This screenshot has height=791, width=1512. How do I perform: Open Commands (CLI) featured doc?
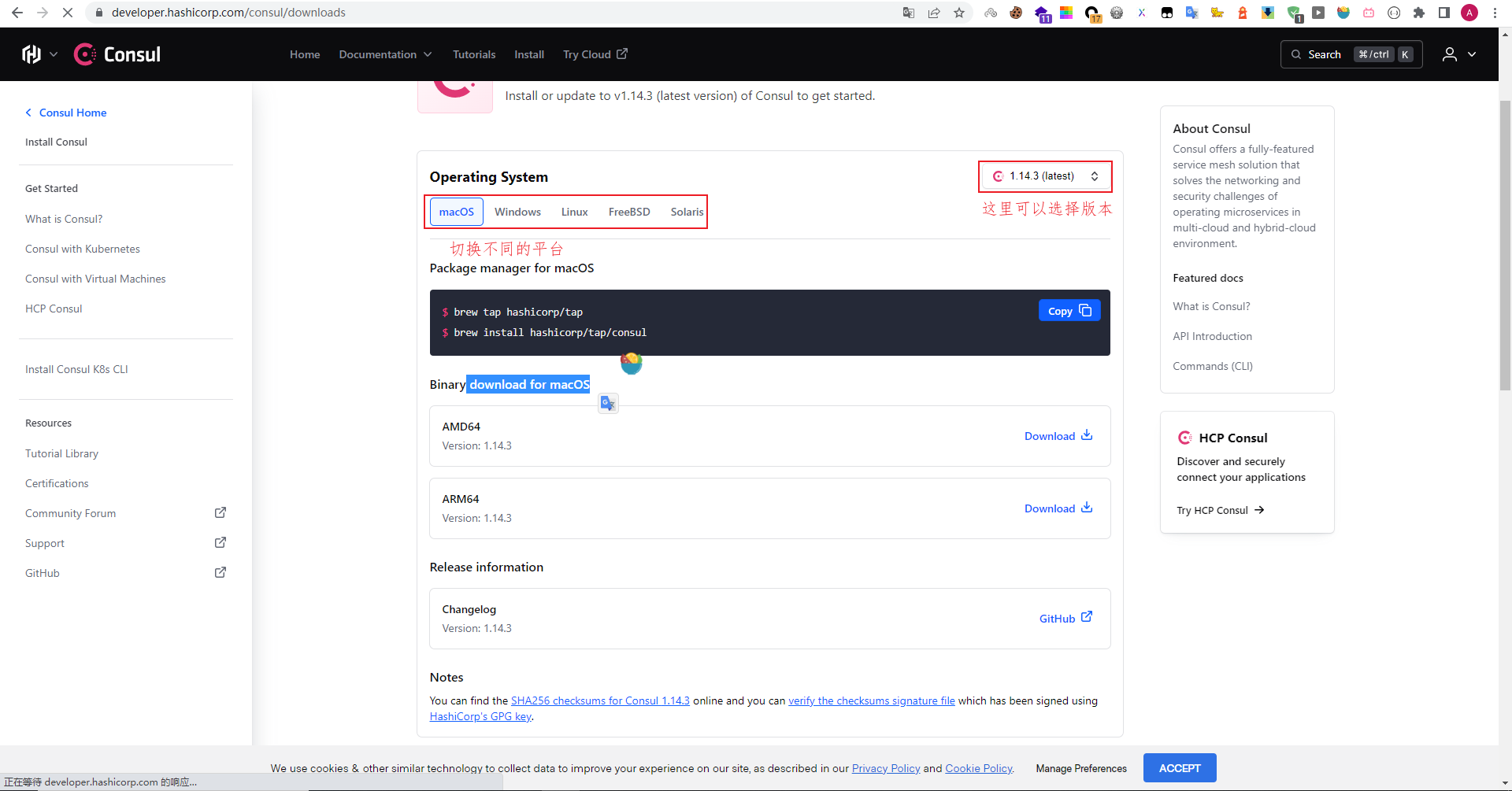click(1213, 366)
